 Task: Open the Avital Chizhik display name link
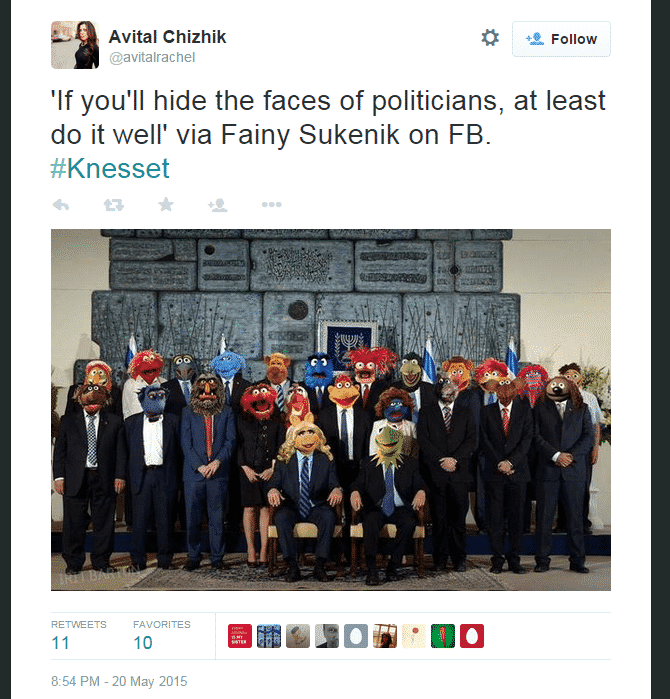click(x=168, y=37)
